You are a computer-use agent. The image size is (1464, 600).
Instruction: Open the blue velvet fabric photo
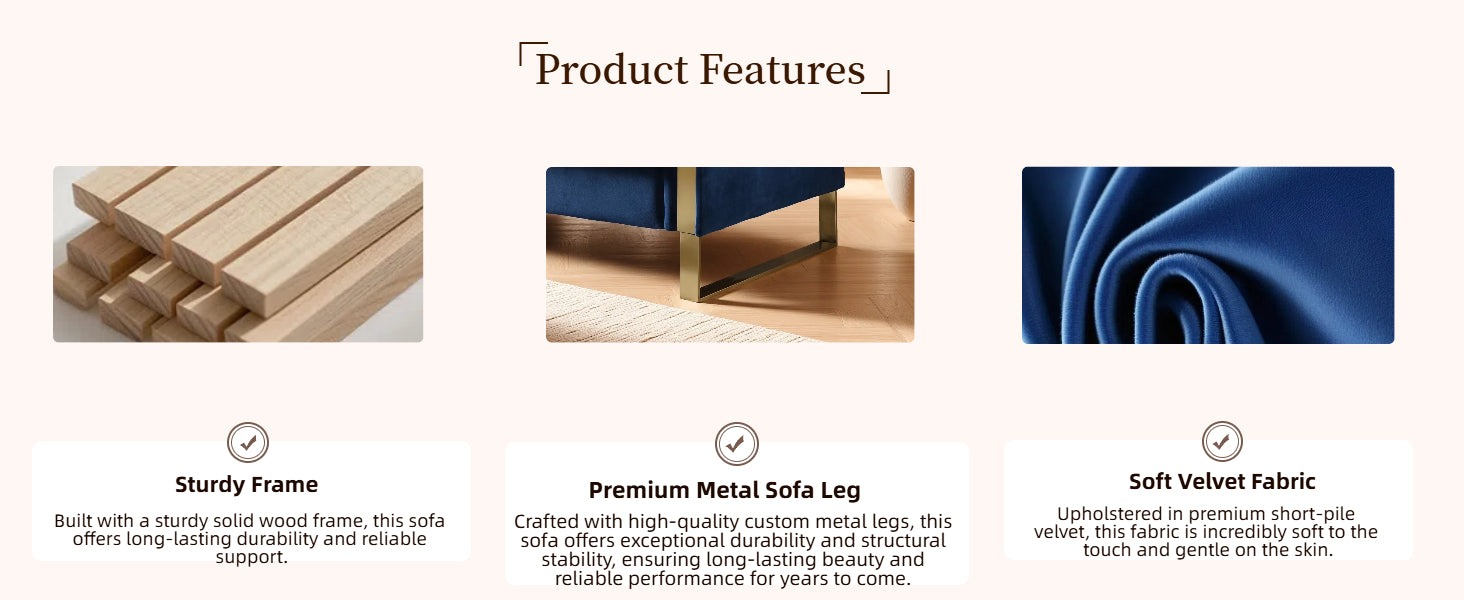coord(1207,255)
